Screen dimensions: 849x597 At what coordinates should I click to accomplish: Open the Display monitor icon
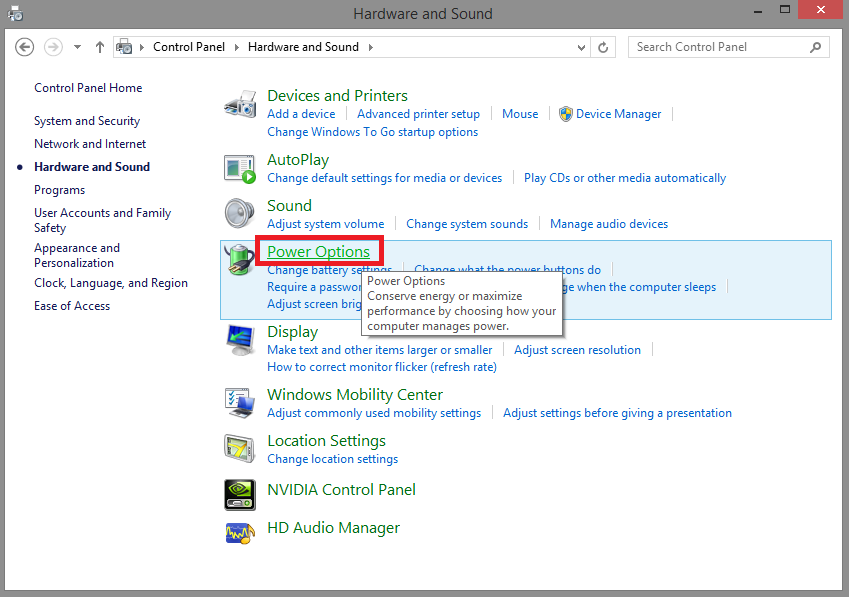(241, 341)
